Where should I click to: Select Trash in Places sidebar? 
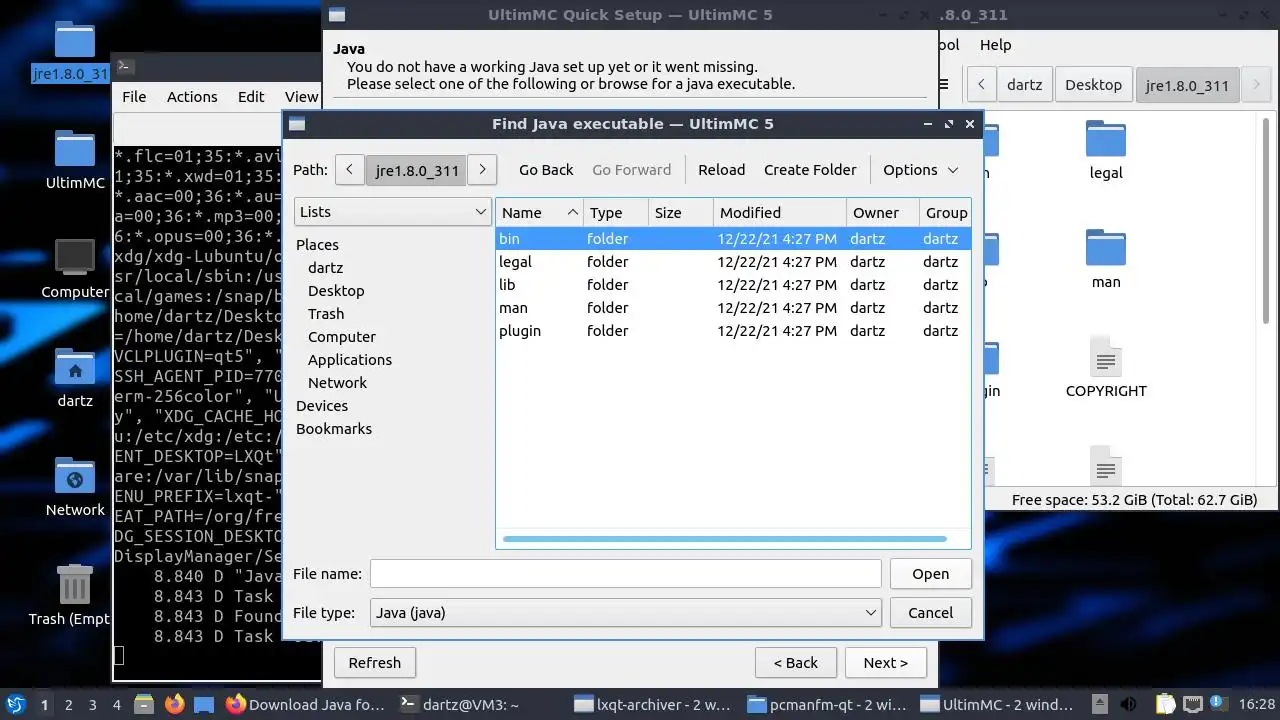(326, 314)
